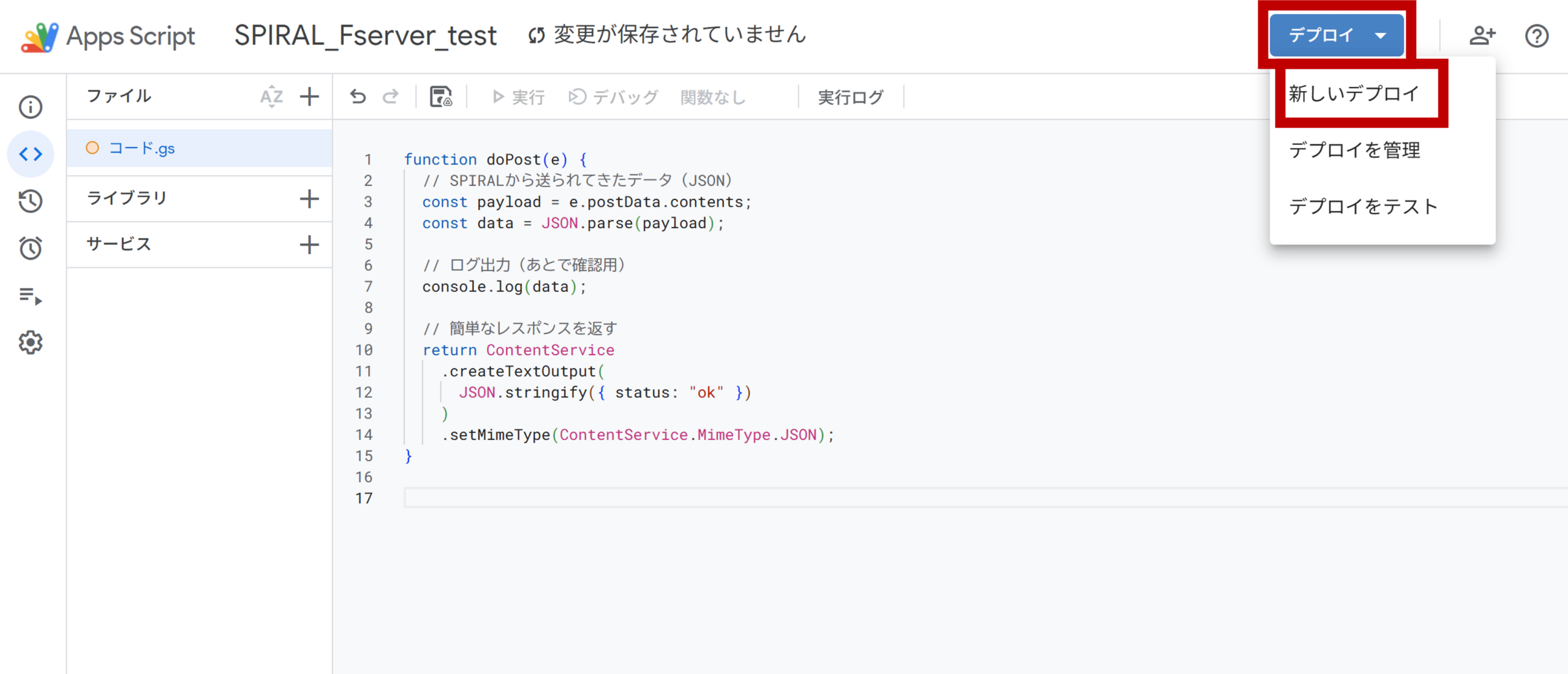The image size is (1568, 674).
Task: Add a new file with plus icon
Action: 309,97
